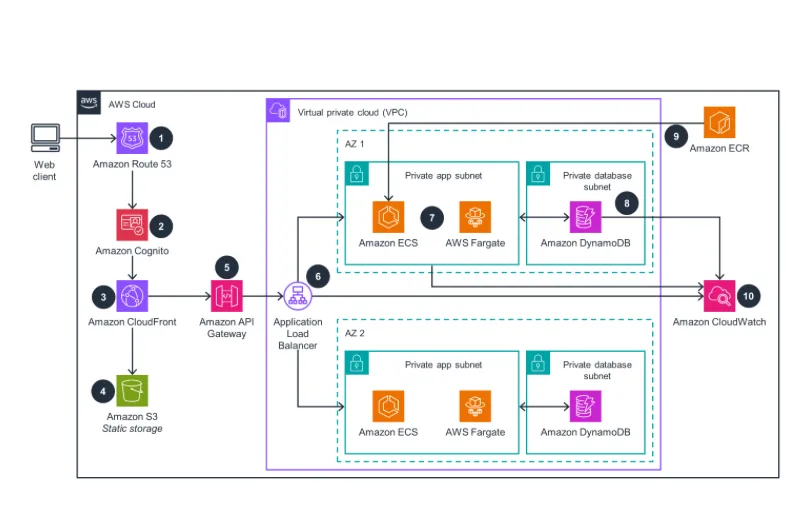This screenshot has width=802, height=514.
Task: Select the Amazon Route 53 icon
Action: 132,138
